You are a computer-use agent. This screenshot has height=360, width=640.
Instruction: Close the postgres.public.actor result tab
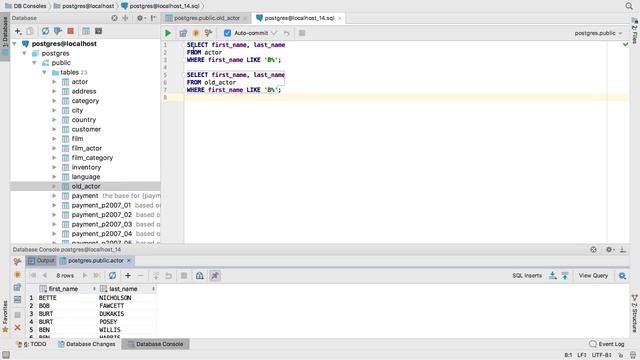tap(129, 260)
